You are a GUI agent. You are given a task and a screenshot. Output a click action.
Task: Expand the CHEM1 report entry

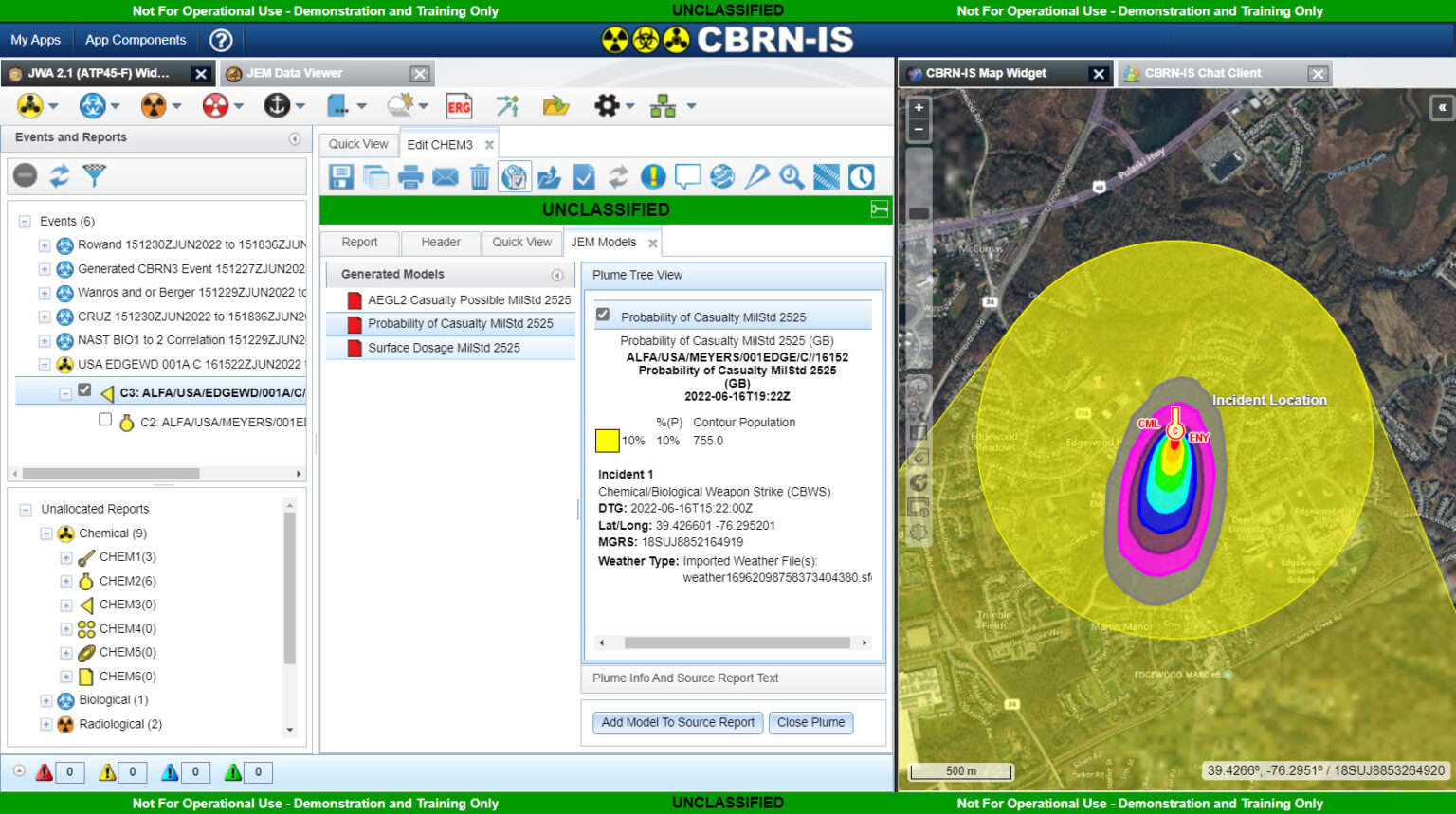coord(64,557)
